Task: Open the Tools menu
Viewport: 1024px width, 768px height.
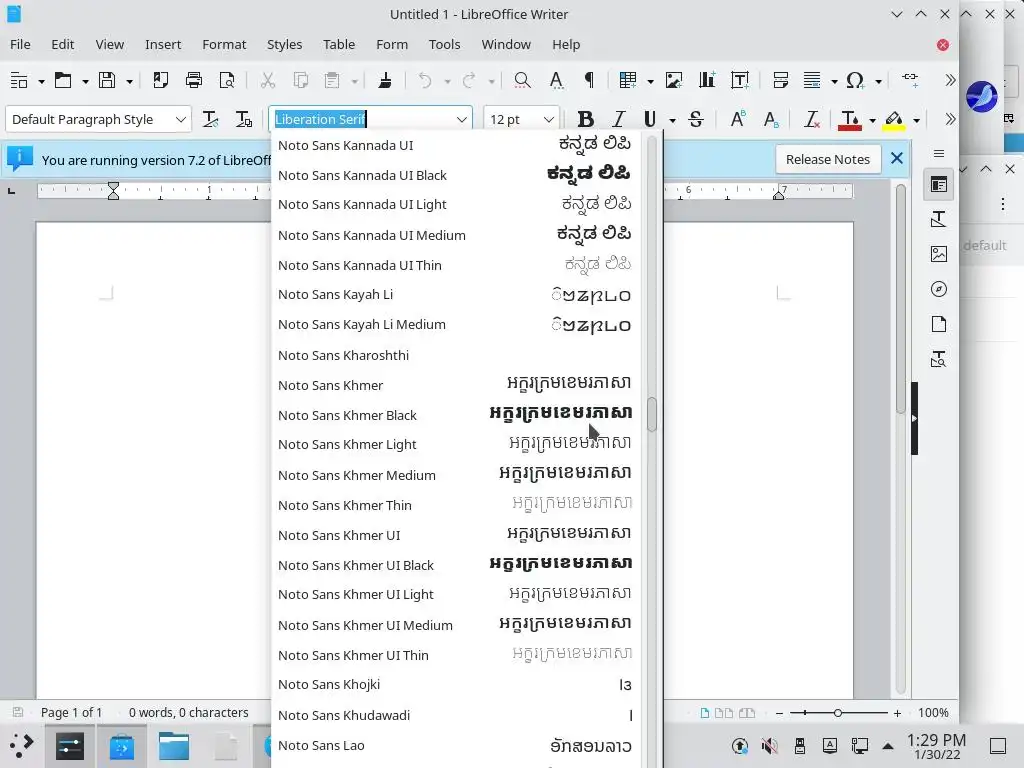Action: (x=444, y=44)
